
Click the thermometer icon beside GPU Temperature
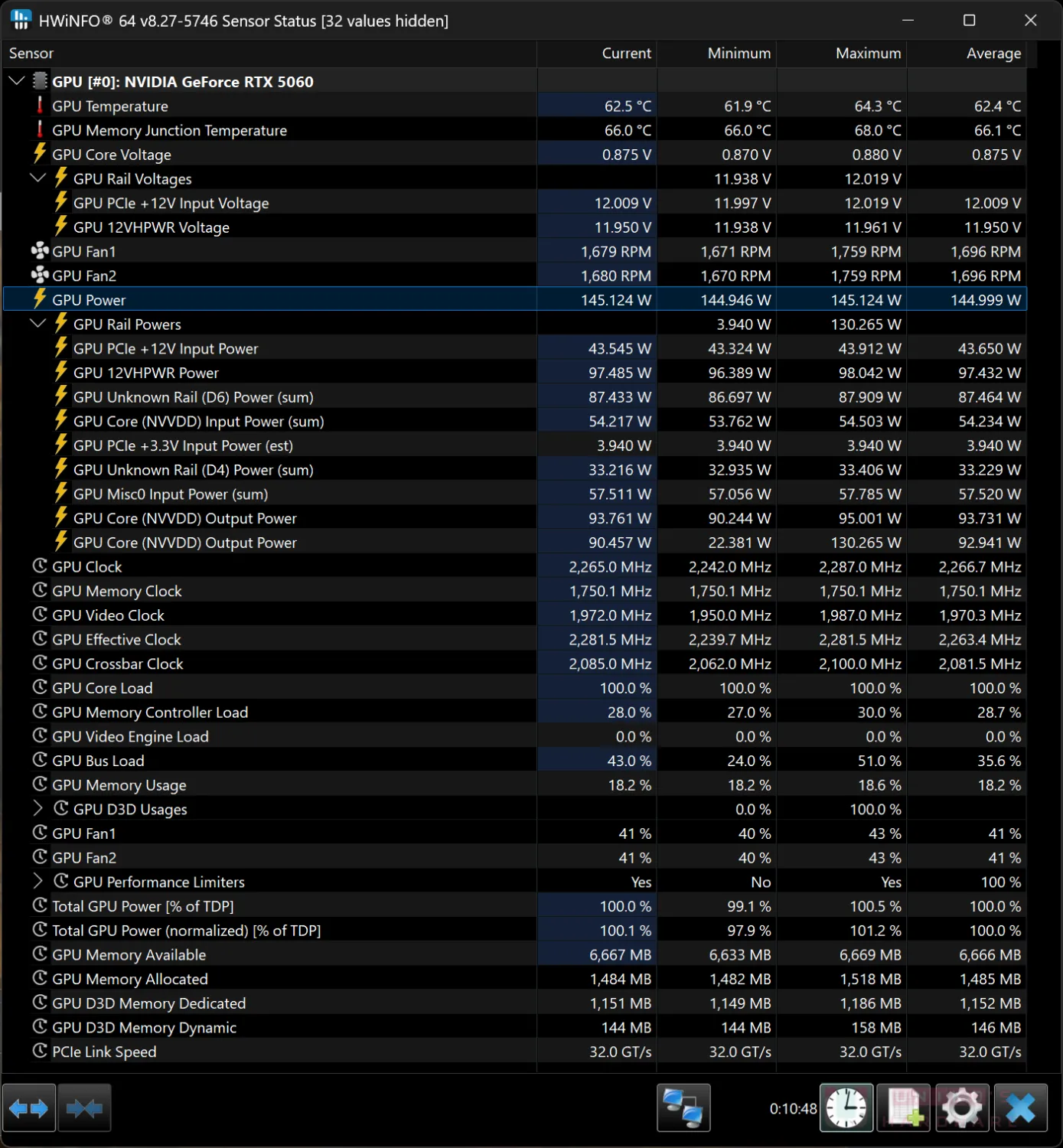click(40, 106)
